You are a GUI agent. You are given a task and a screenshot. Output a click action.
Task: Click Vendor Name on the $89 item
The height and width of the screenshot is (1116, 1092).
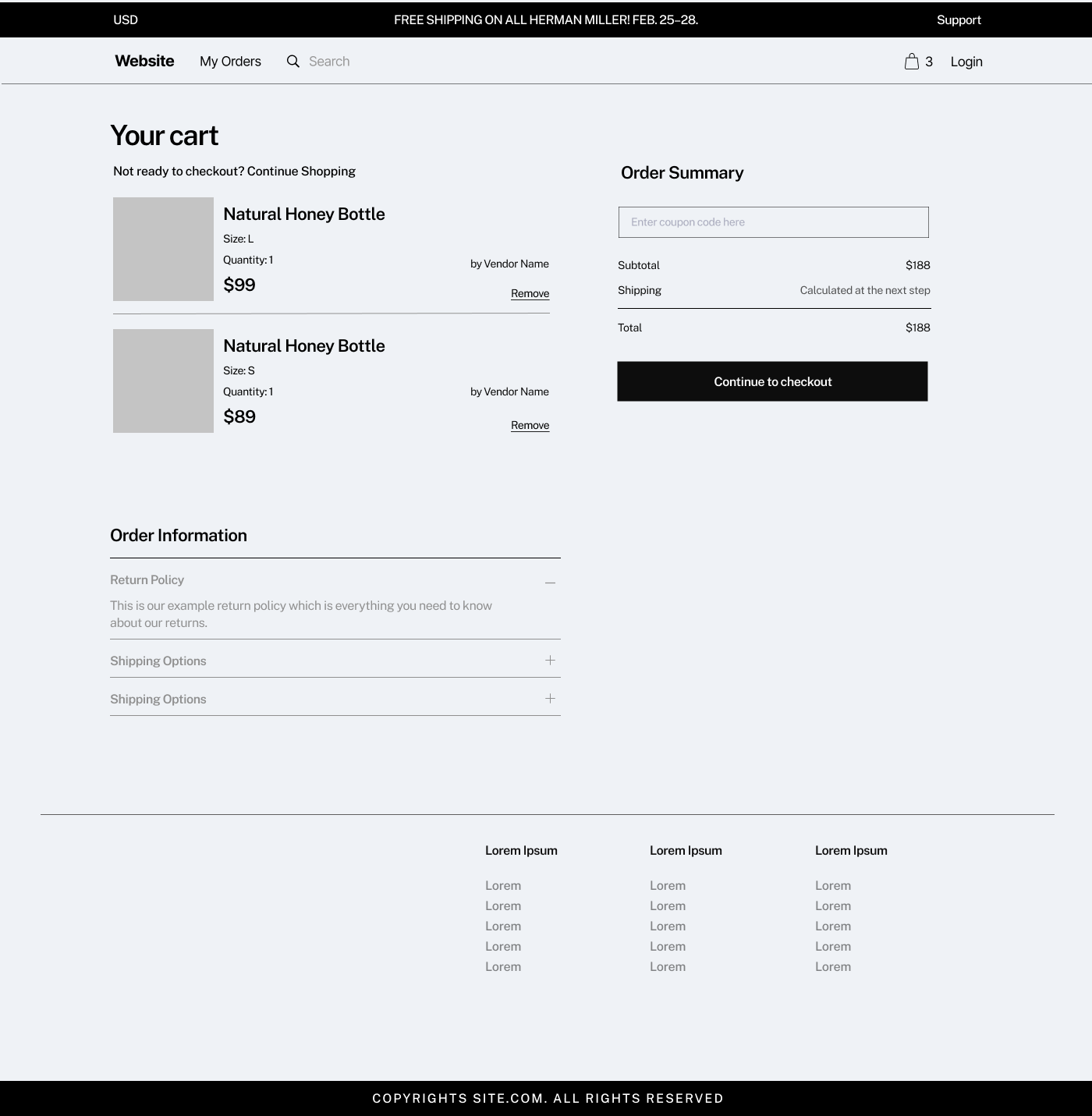coord(516,391)
